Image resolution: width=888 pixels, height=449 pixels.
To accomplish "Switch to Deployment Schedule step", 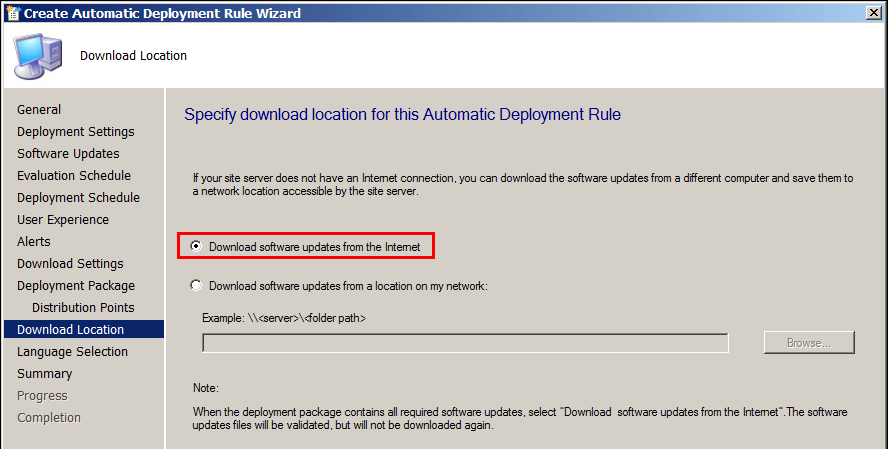I will (78, 198).
